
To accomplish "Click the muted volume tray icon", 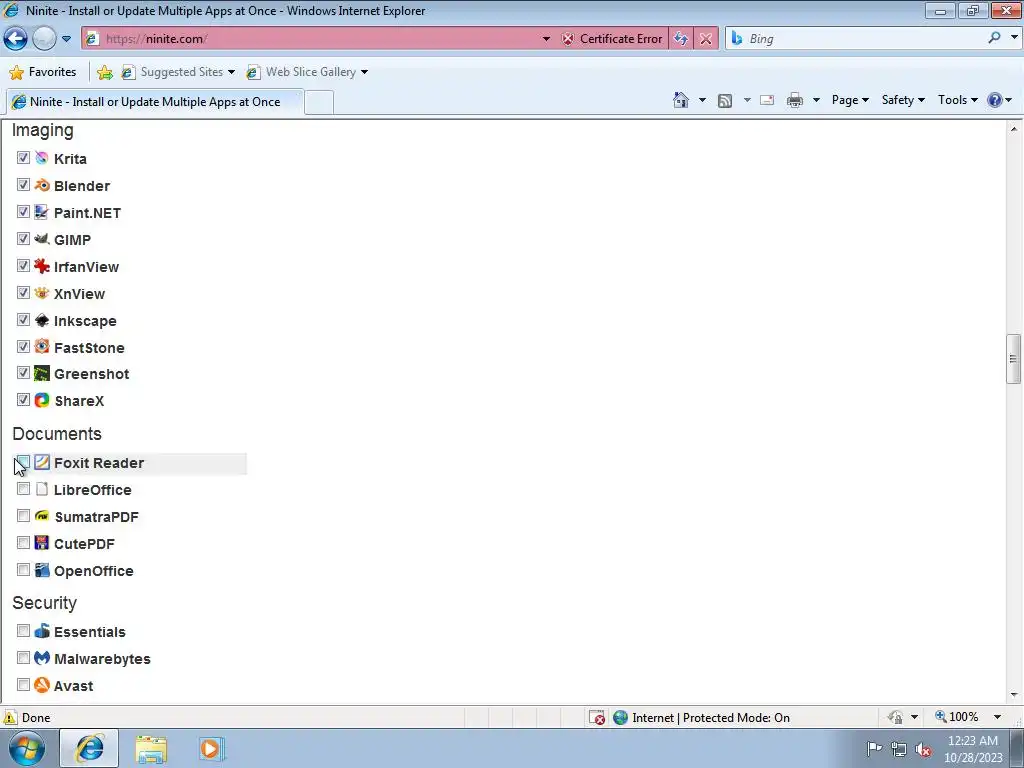I will pos(923,749).
